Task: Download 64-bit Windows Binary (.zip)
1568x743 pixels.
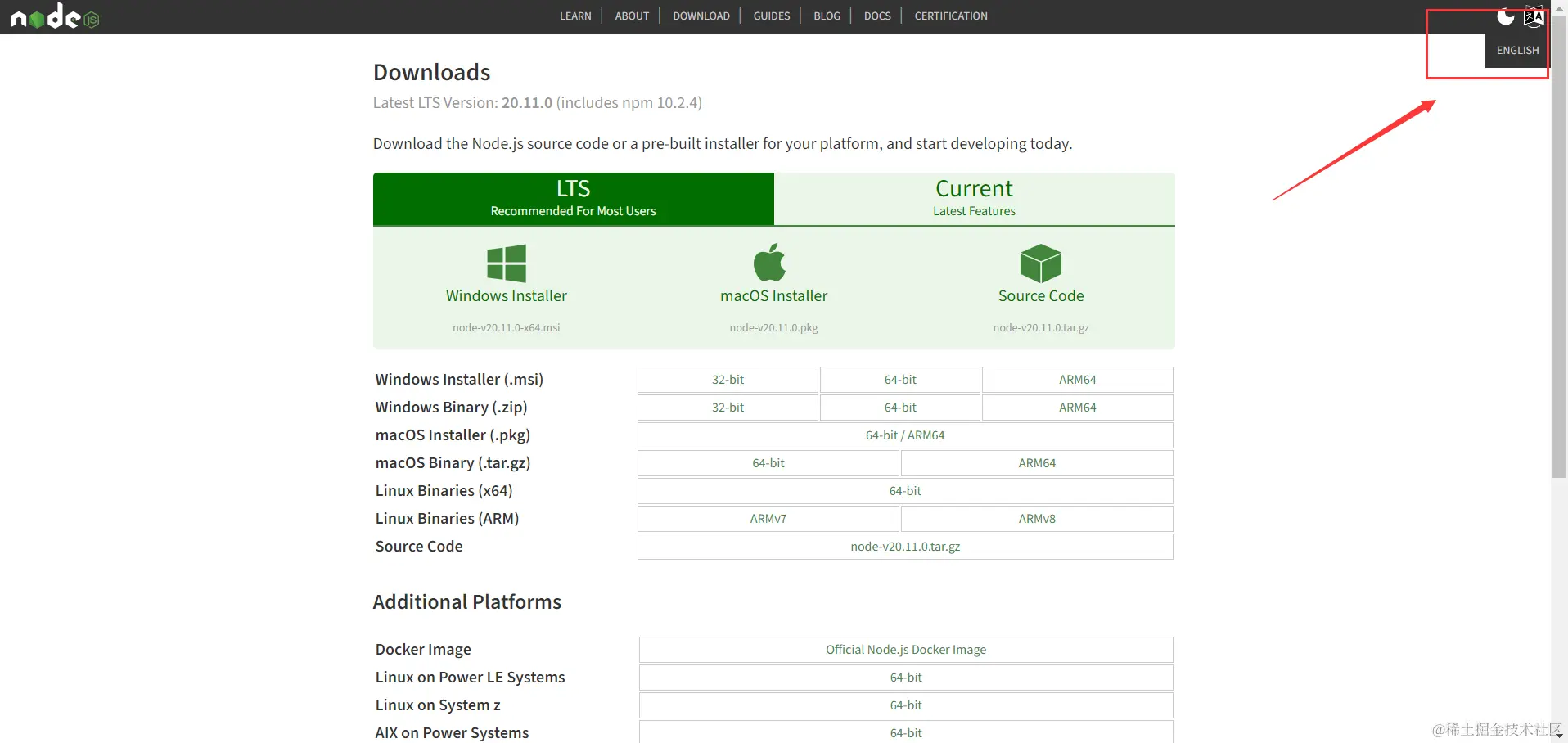Action: [x=900, y=408]
